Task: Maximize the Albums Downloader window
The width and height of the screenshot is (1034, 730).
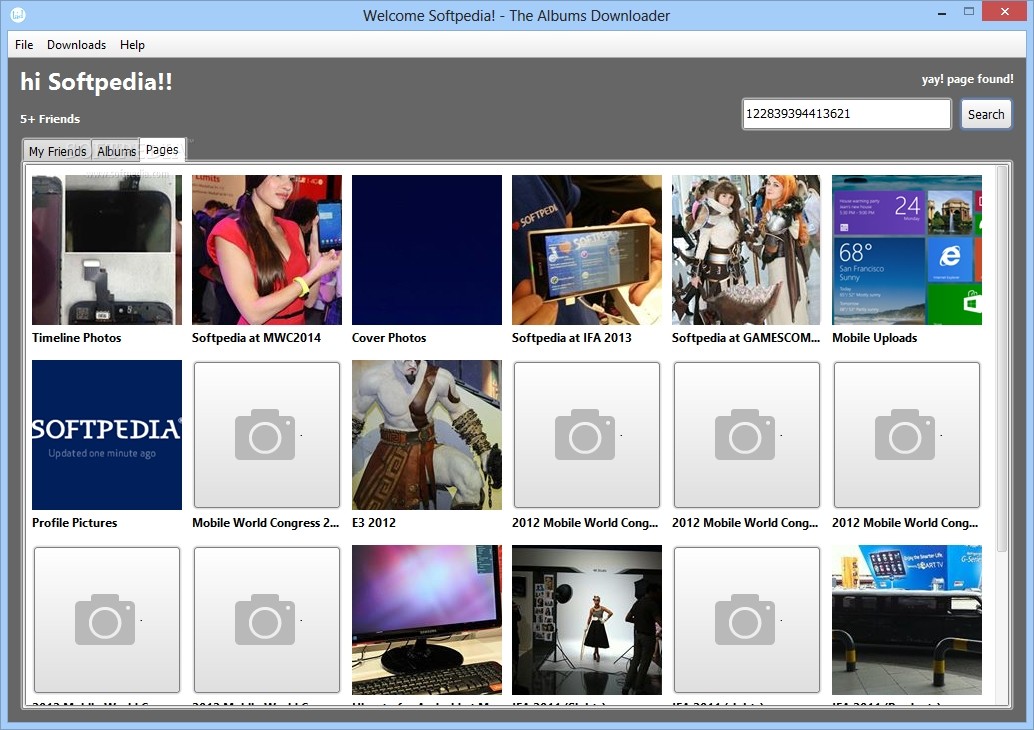Action: coord(969,12)
